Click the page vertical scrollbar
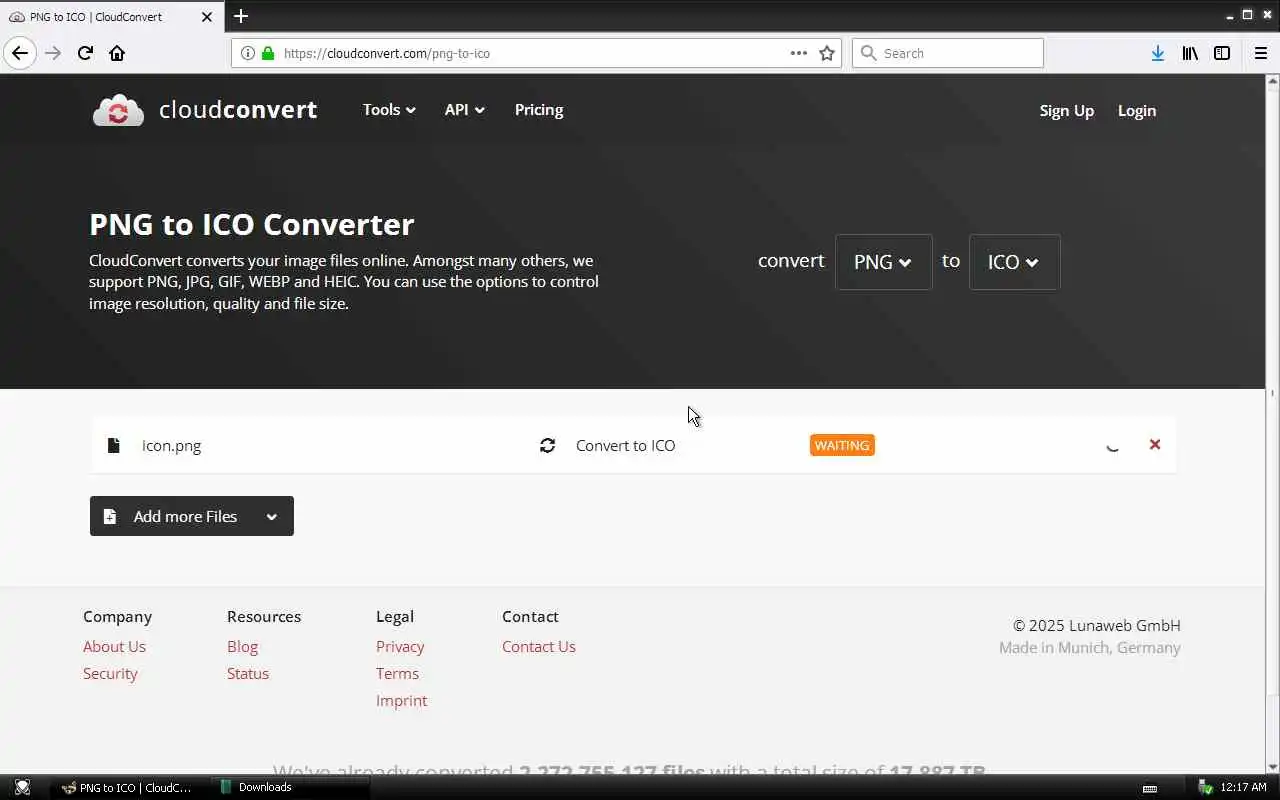The image size is (1280, 800). pos(1273,424)
